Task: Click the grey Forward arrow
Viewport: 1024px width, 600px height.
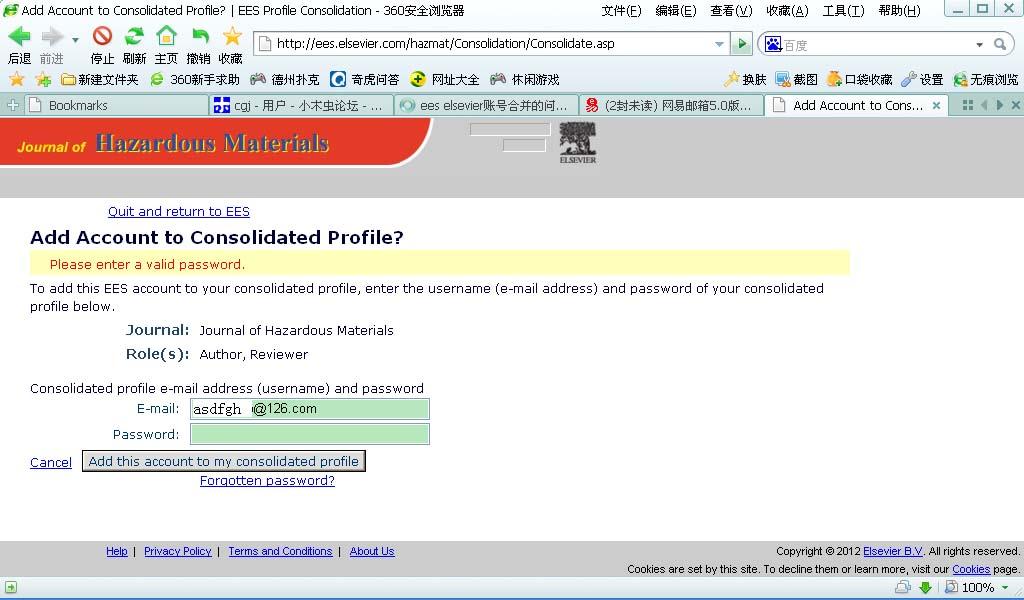Action: 52,37
